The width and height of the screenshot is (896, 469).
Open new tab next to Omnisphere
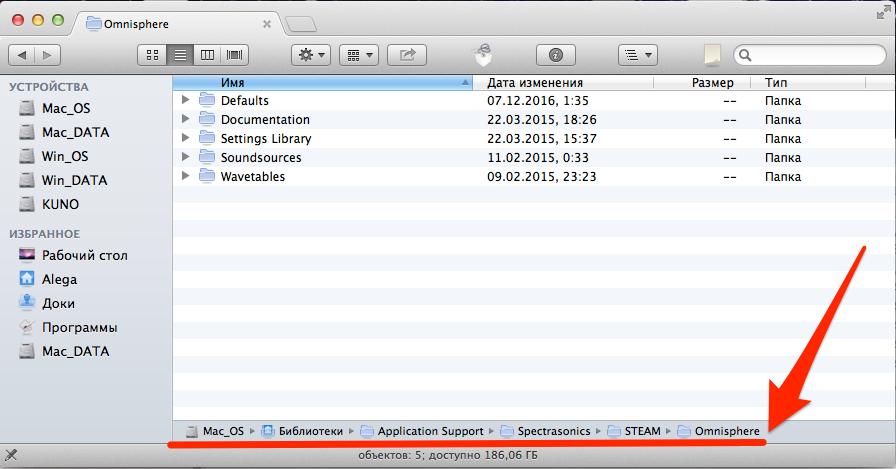[300, 23]
